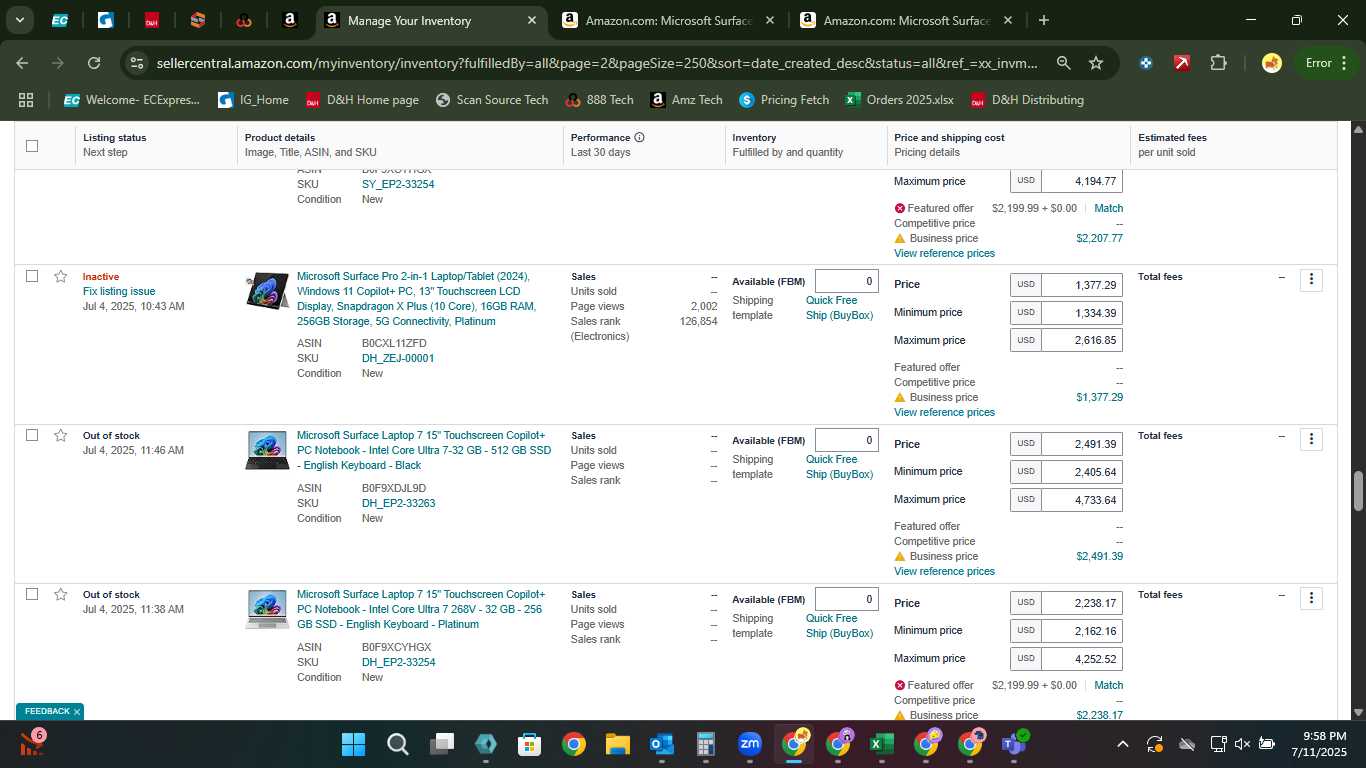Open Microsoft Store from the taskbar

click(x=529, y=744)
